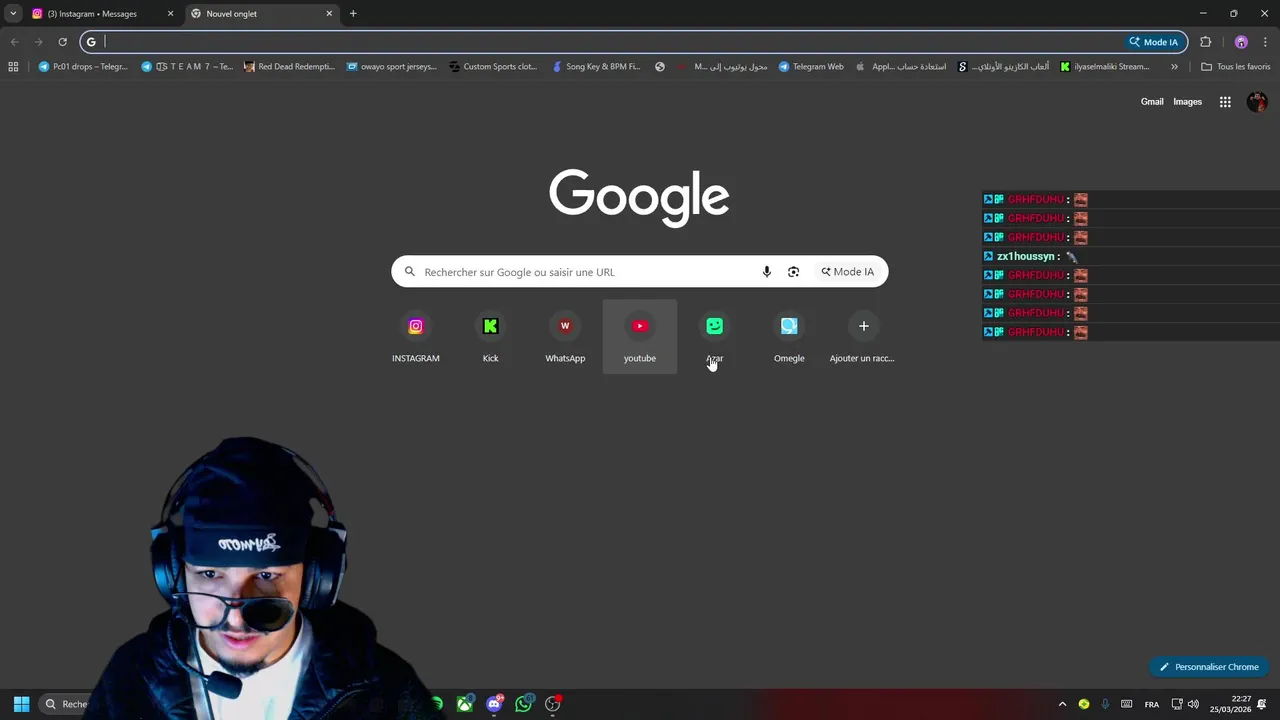Click the Windows Start button
The width and height of the screenshot is (1280, 720).
[x=21, y=704]
